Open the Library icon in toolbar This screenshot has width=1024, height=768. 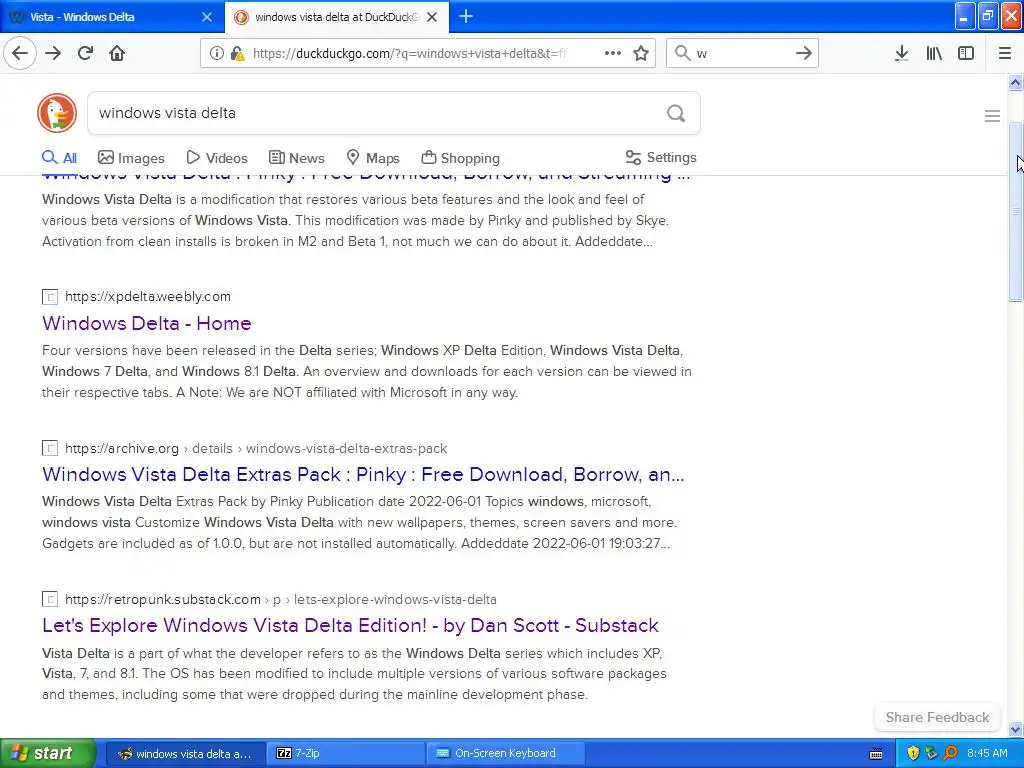[x=934, y=53]
